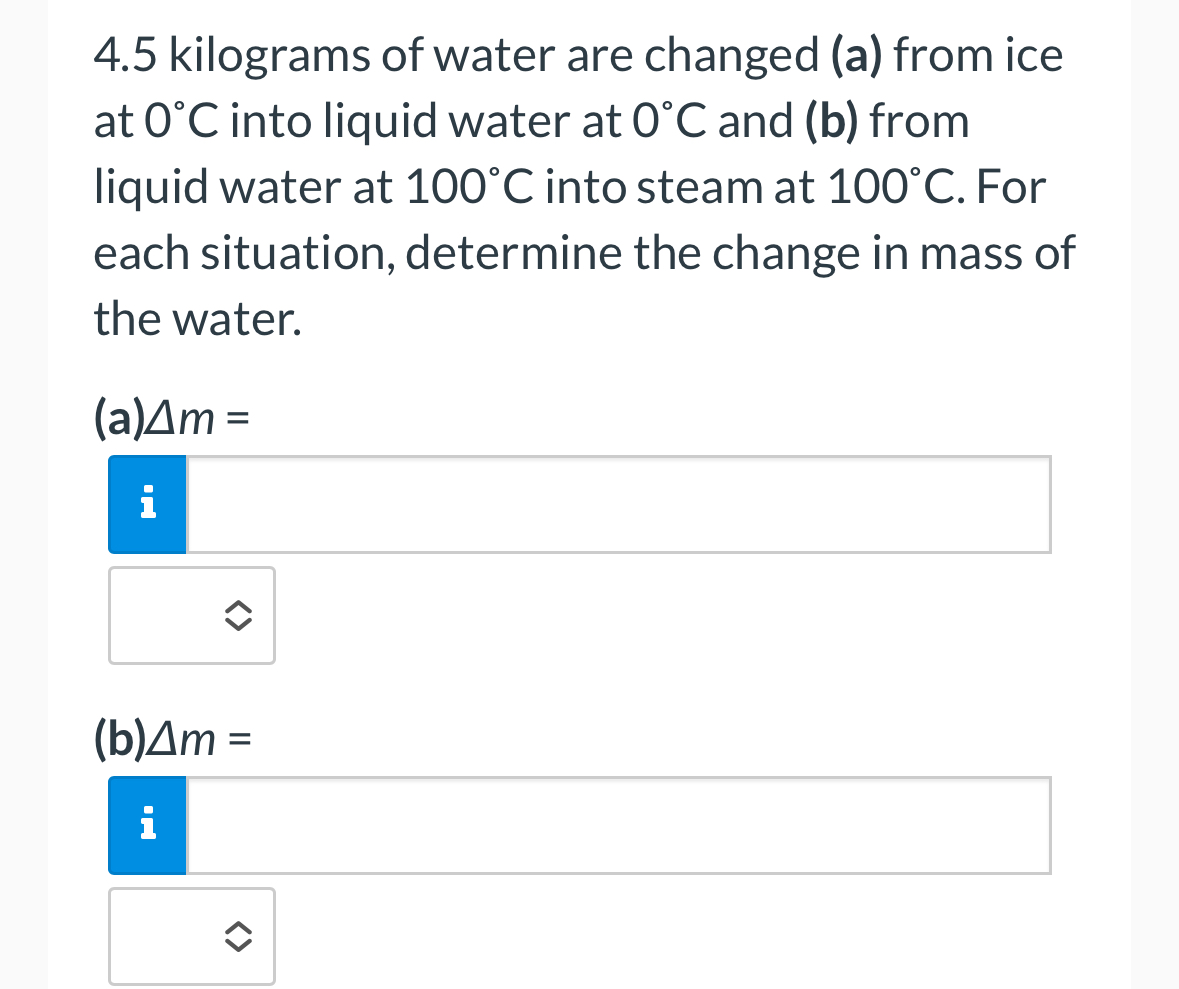Screen dimensions: 1179x989
Task: Select the (b)Δm = label text
Action: click(170, 740)
